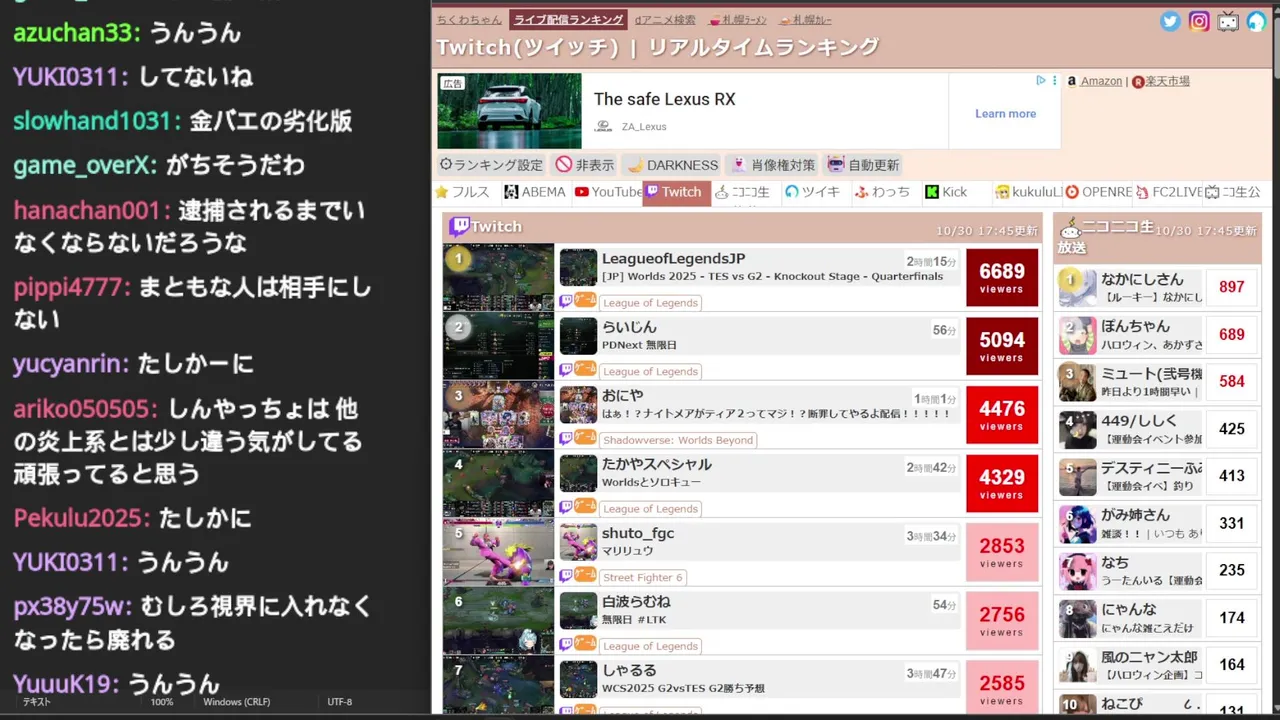Toggle 自動更新 auto refresh button
The image size is (1280, 720).
coord(863,165)
